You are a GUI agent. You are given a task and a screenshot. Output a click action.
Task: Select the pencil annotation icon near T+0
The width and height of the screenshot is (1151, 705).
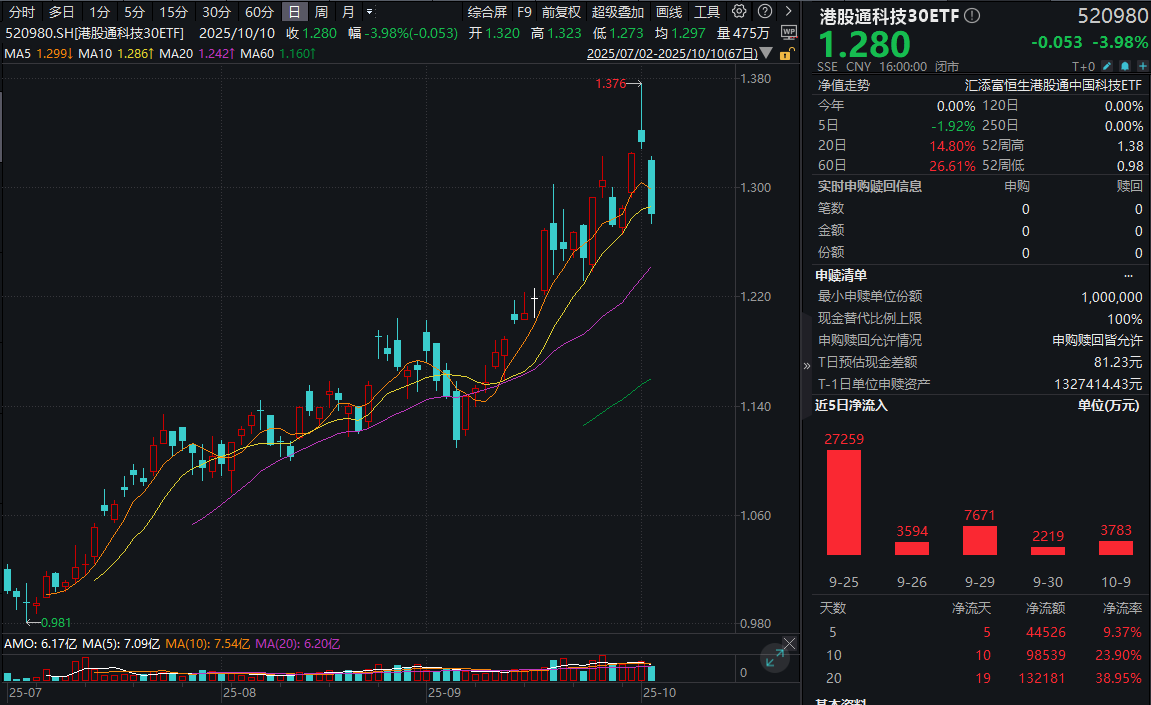(1107, 65)
